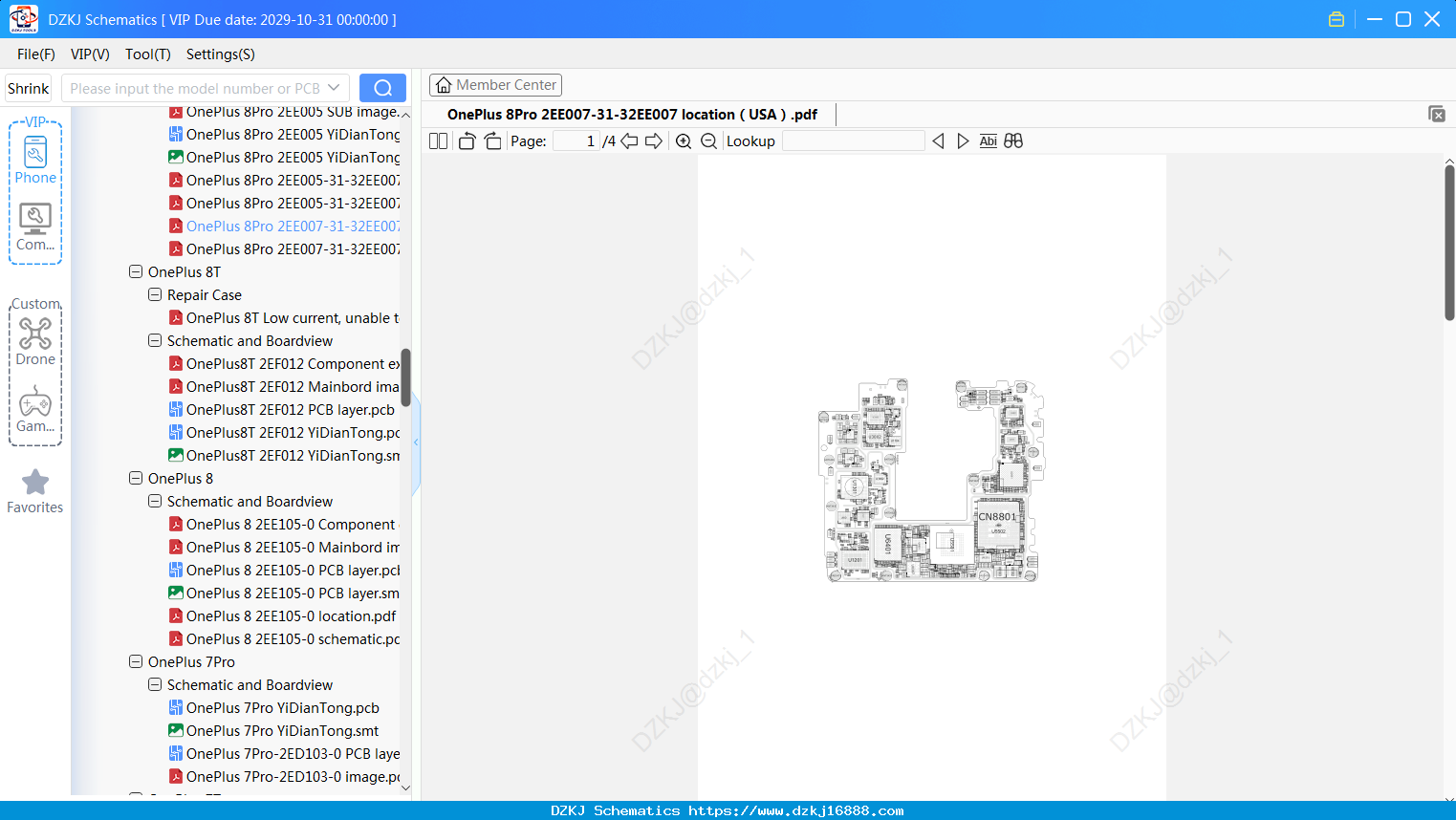The image size is (1456, 820).
Task: Click the file tree vertical scrollbar thumb
Action: click(x=405, y=378)
